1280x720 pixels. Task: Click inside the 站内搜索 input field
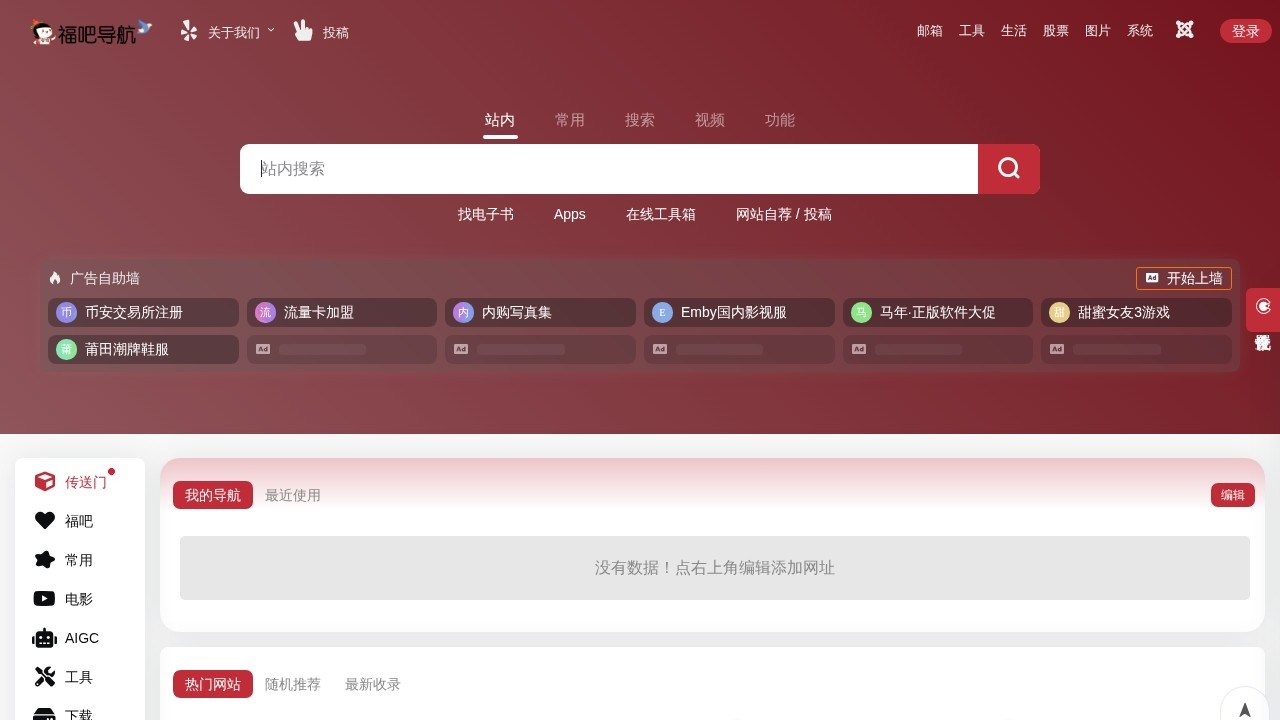click(x=608, y=168)
